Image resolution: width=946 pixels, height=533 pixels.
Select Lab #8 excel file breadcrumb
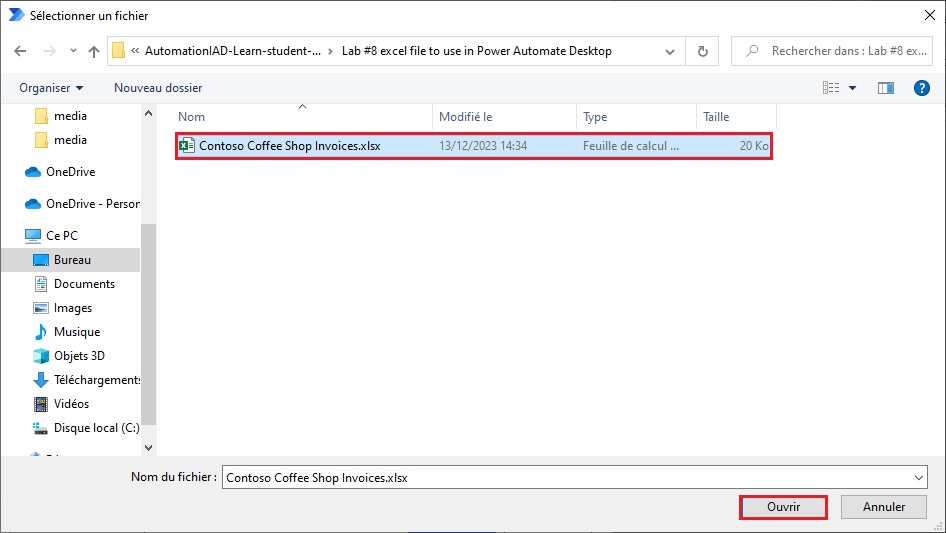(477, 51)
